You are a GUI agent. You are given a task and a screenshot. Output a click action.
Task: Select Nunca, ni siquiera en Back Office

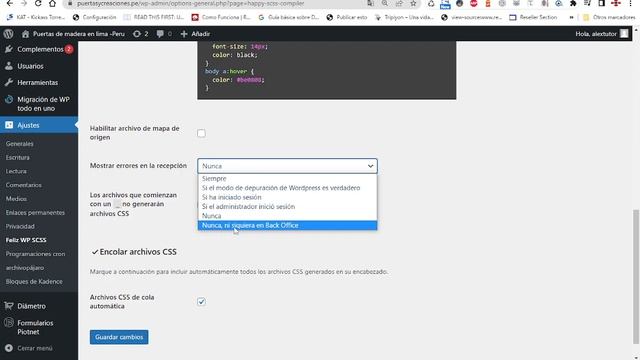point(287,225)
